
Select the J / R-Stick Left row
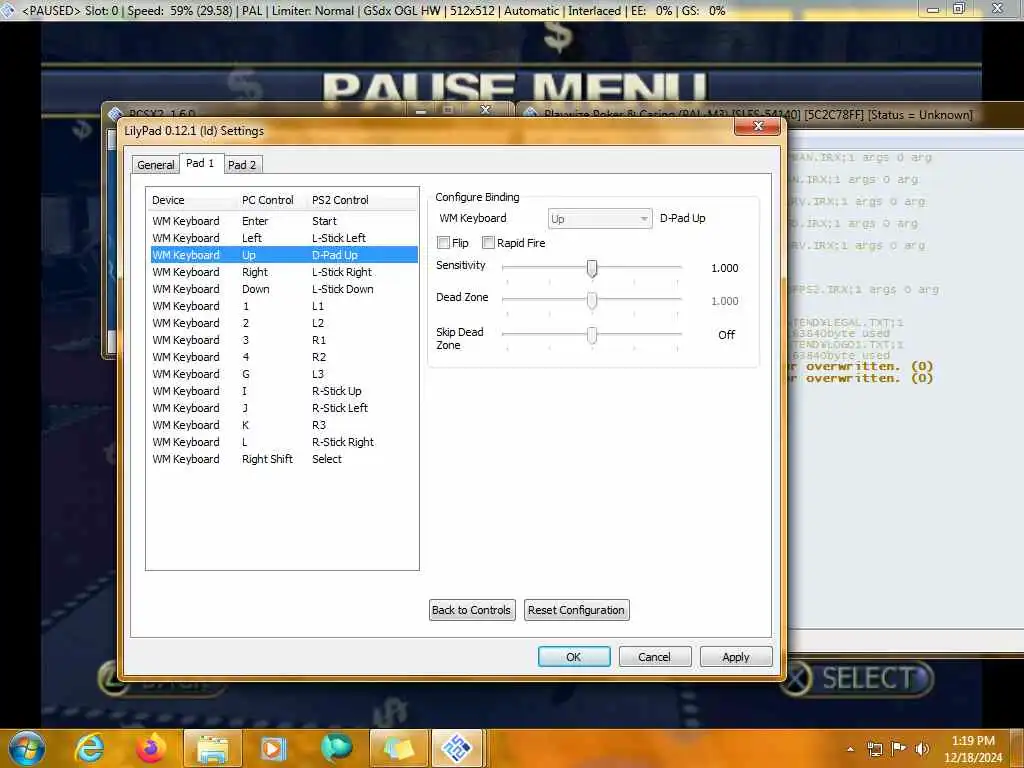click(283, 408)
